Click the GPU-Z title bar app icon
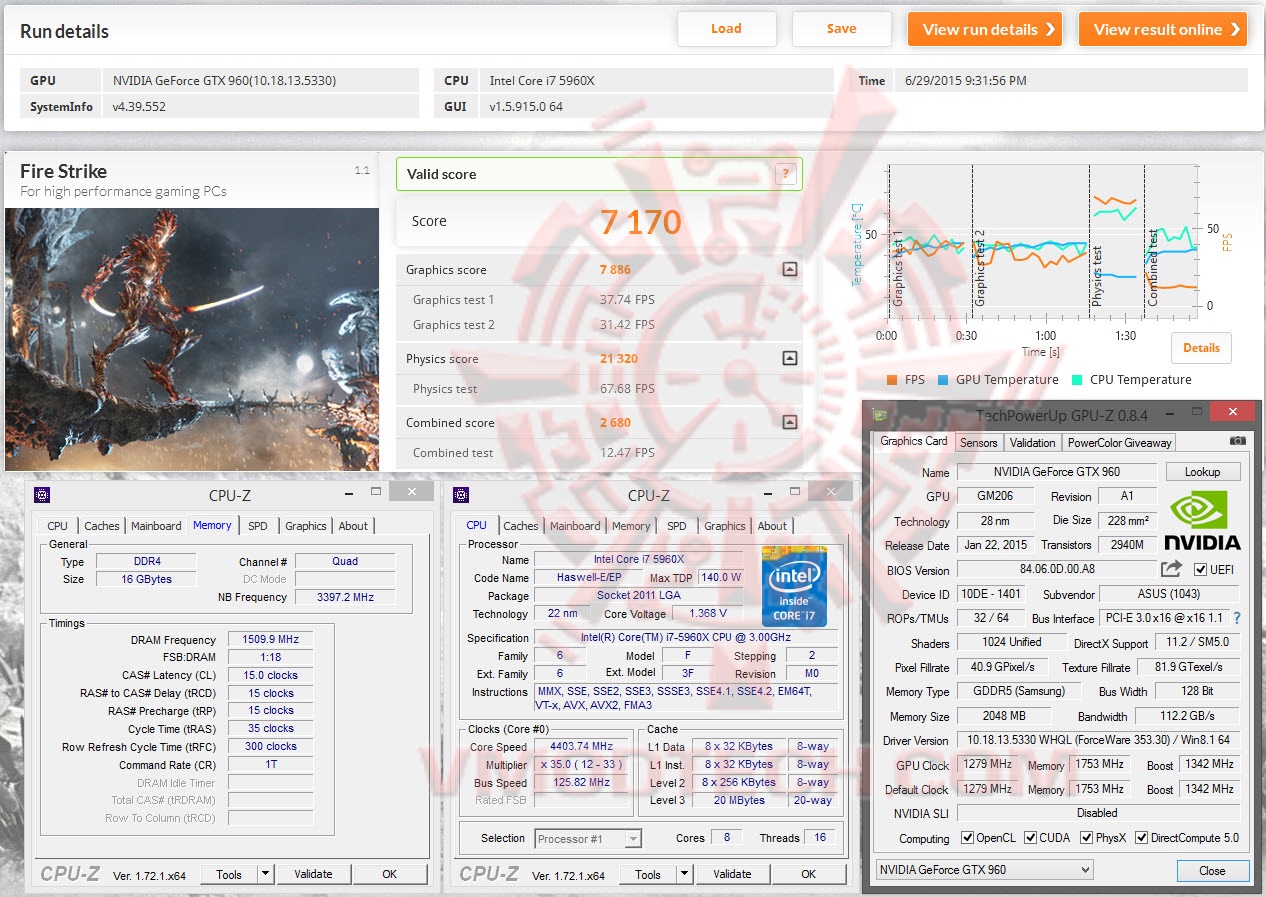1266x897 pixels. point(880,415)
